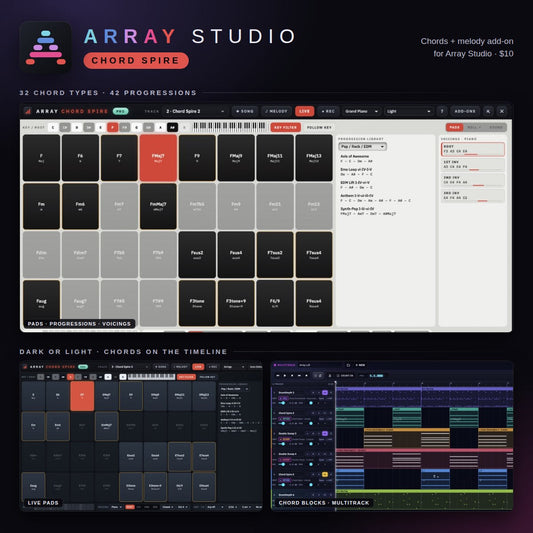
Task: Select key root C in the light window
Action: tap(53, 127)
